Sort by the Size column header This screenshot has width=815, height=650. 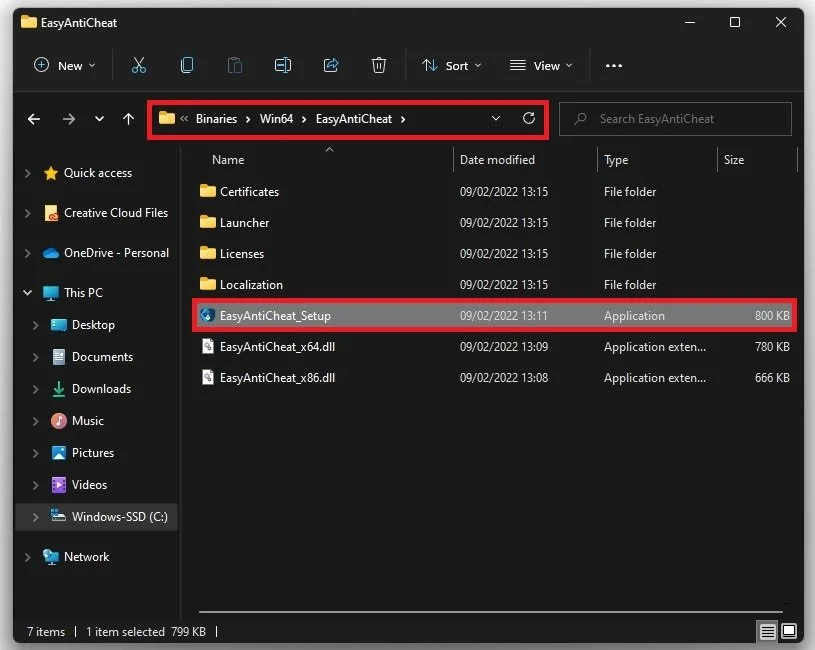pyautogui.click(x=734, y=160)
